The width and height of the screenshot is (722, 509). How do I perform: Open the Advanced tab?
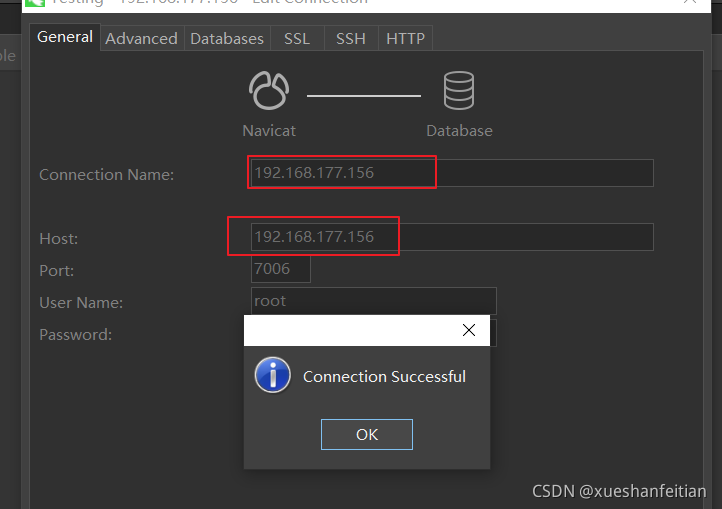142,38
